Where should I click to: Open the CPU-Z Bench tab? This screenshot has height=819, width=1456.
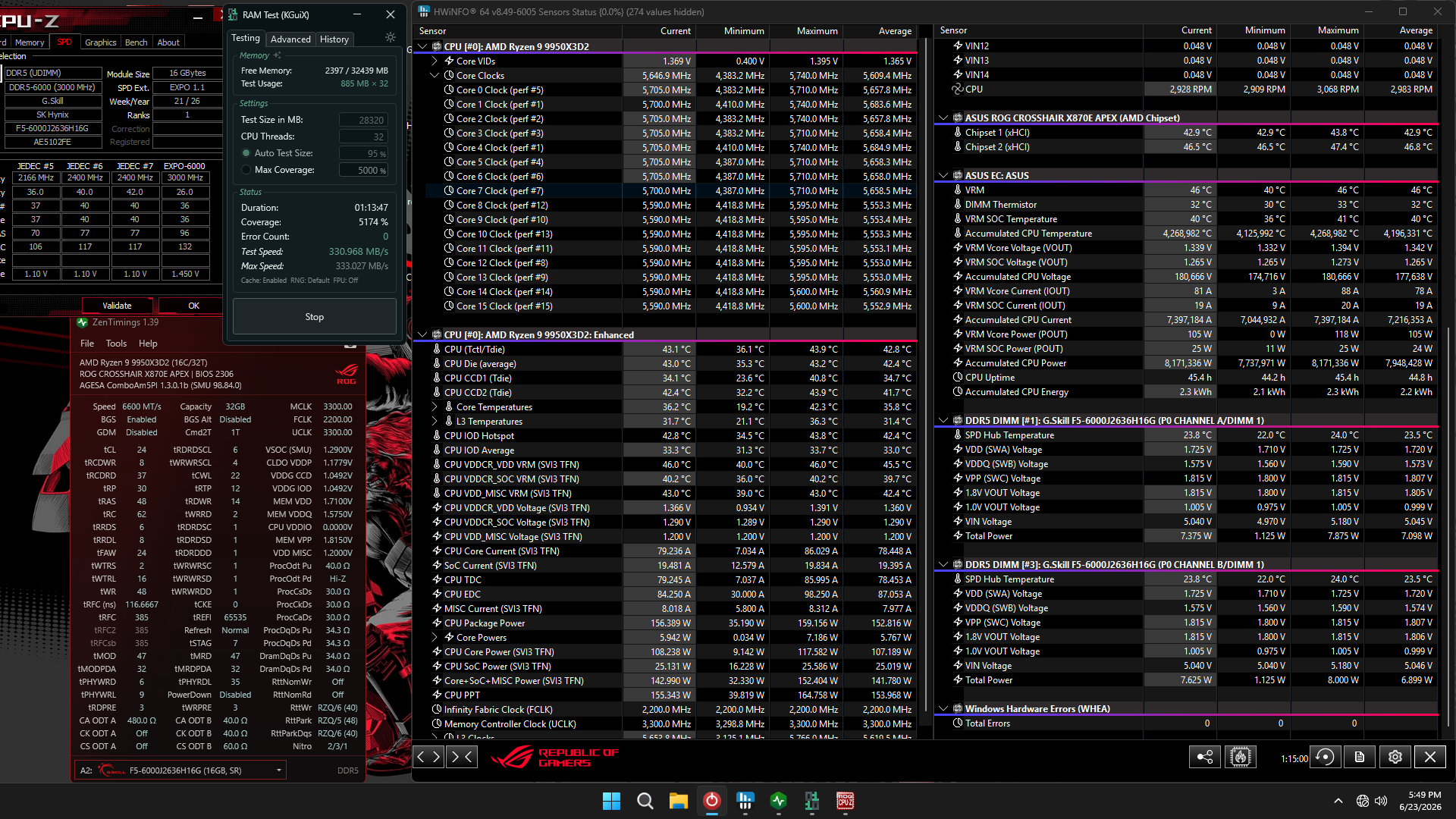pyautogui.click(x=136, y=42)
